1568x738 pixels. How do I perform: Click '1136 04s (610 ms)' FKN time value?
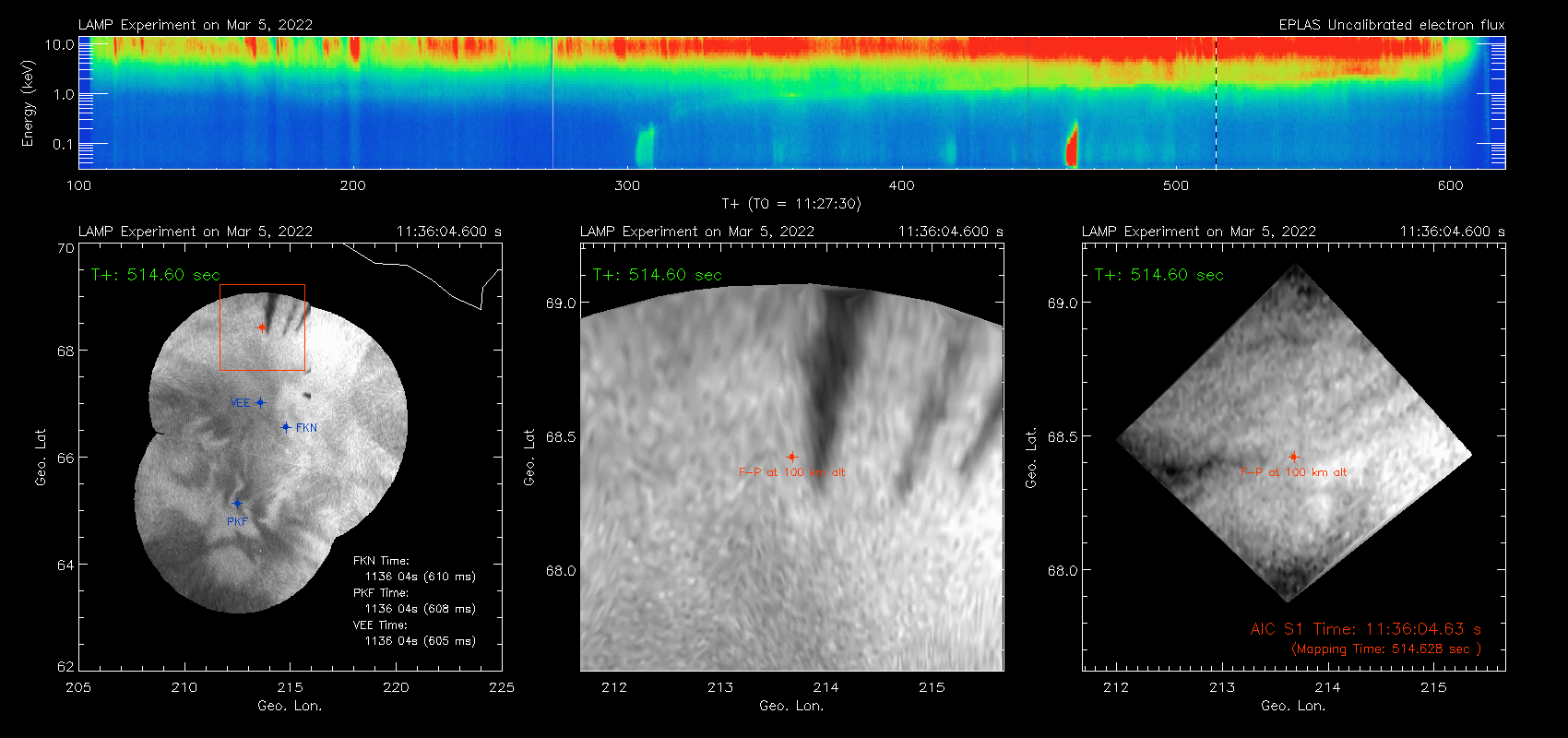(x=421, y=577)
